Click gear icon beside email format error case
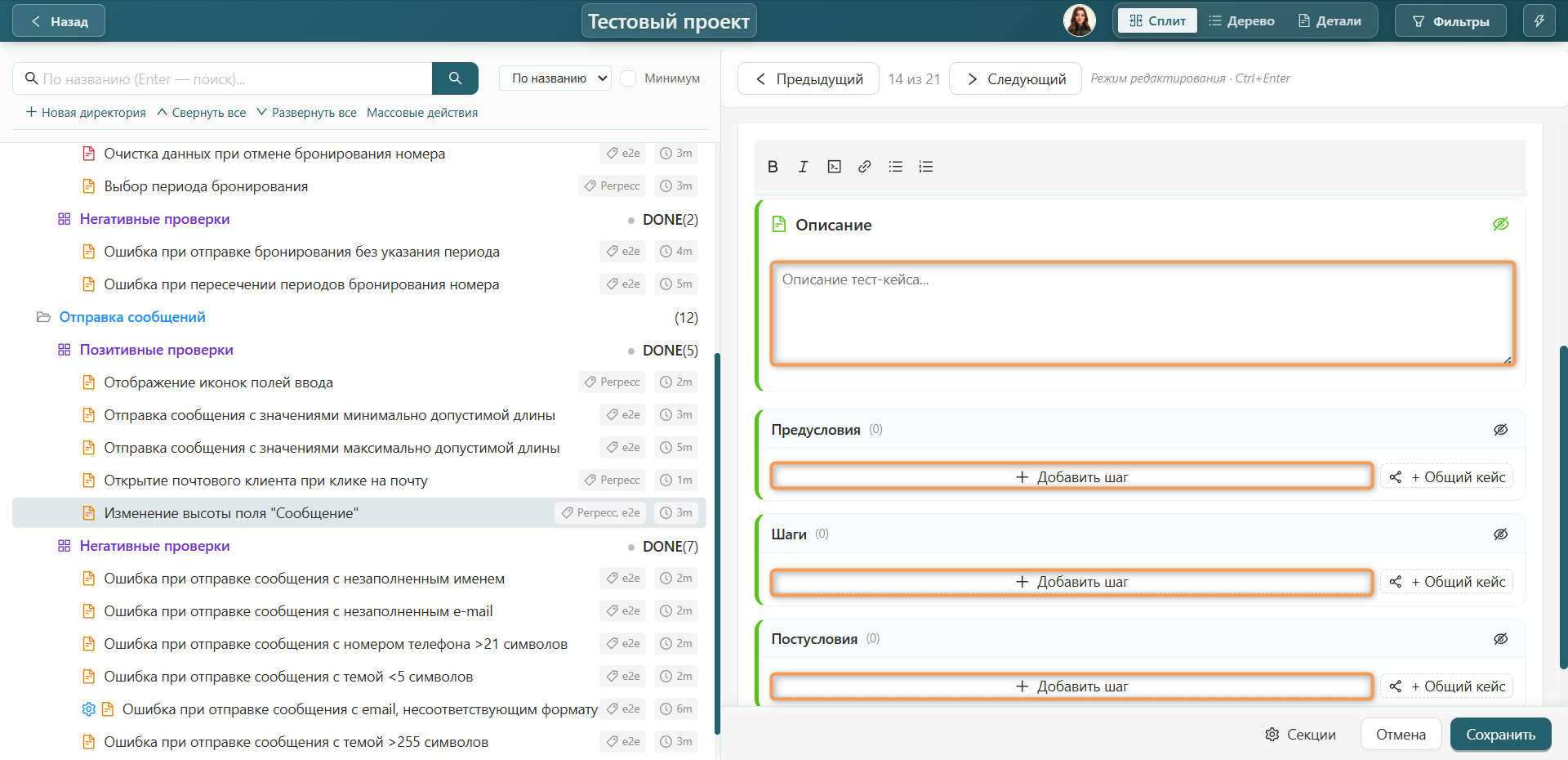The width and height of the screenshot is (1568, 760). coord(89,709)
